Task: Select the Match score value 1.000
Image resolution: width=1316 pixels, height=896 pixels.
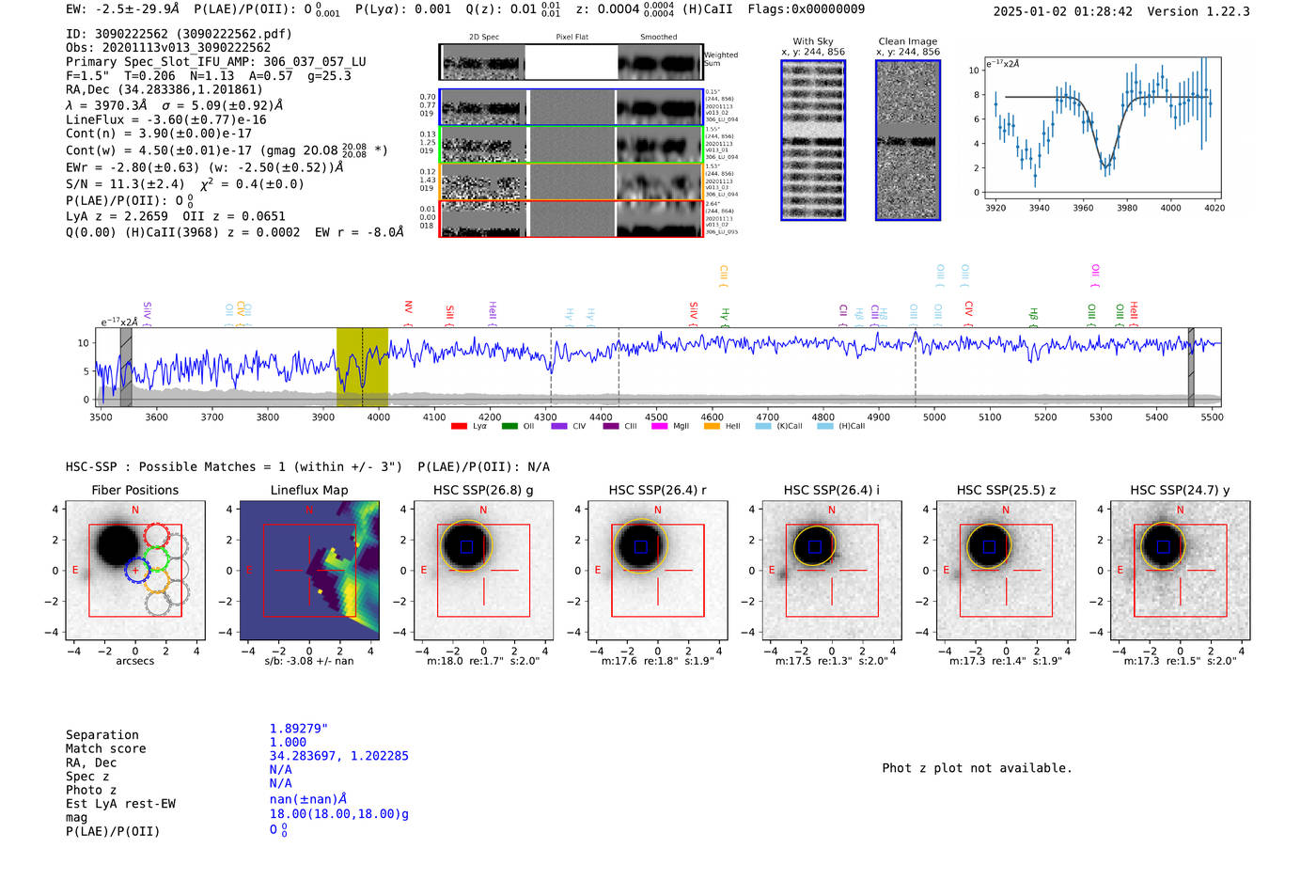Action: pos(288,742)
